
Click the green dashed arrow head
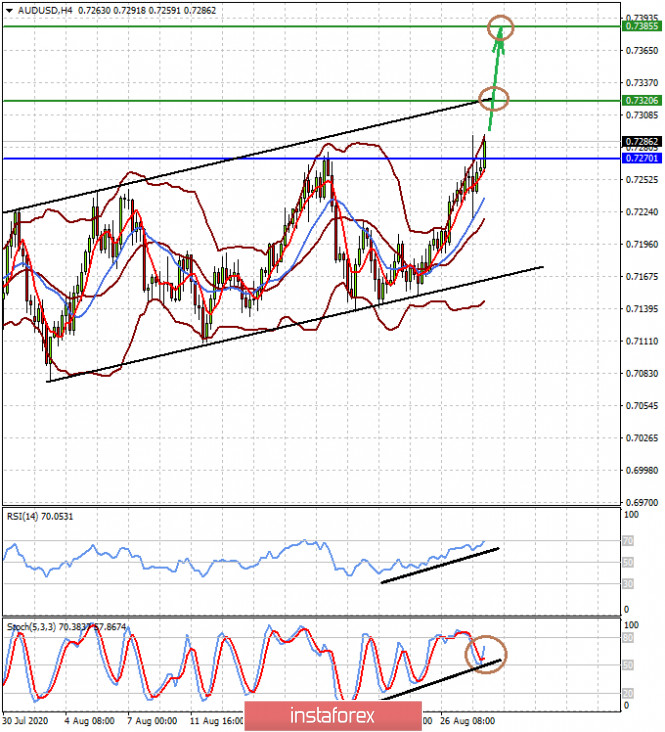tap(498, 37)
